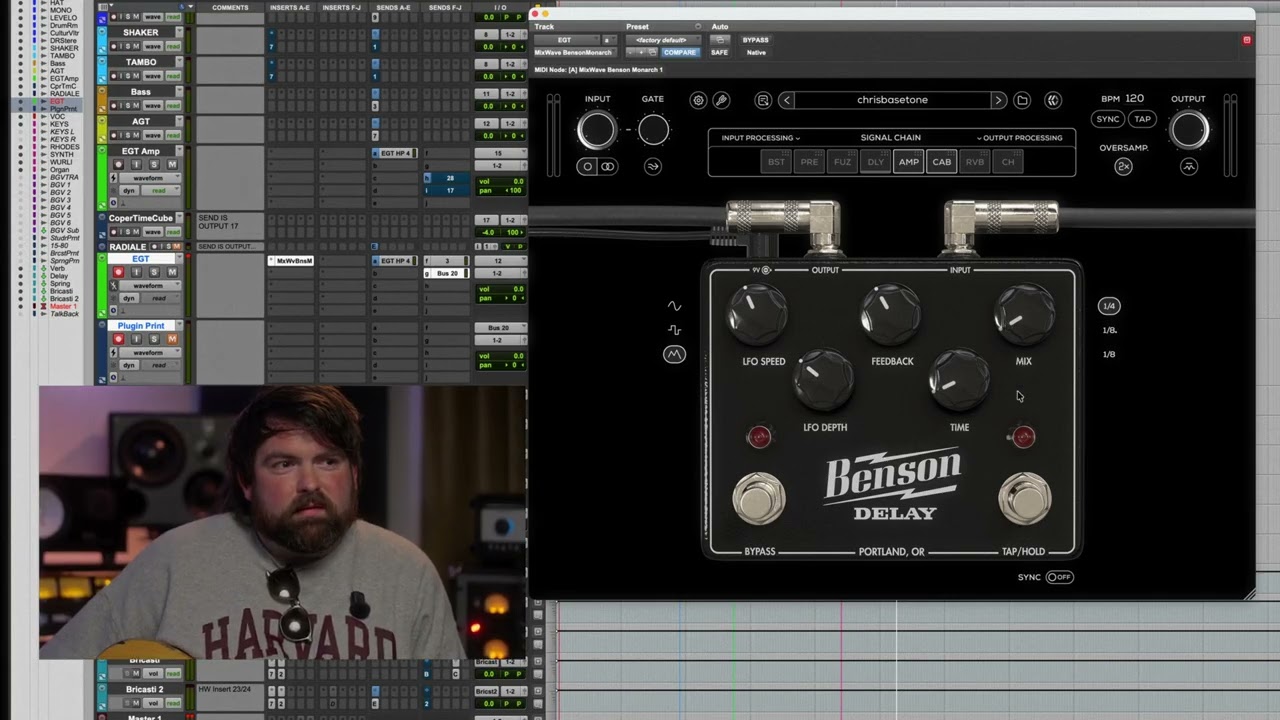Click the red target button in plugin header
Image resolution: width=1280 pixels, height=720 pixels.
(x=1246, y=40)
